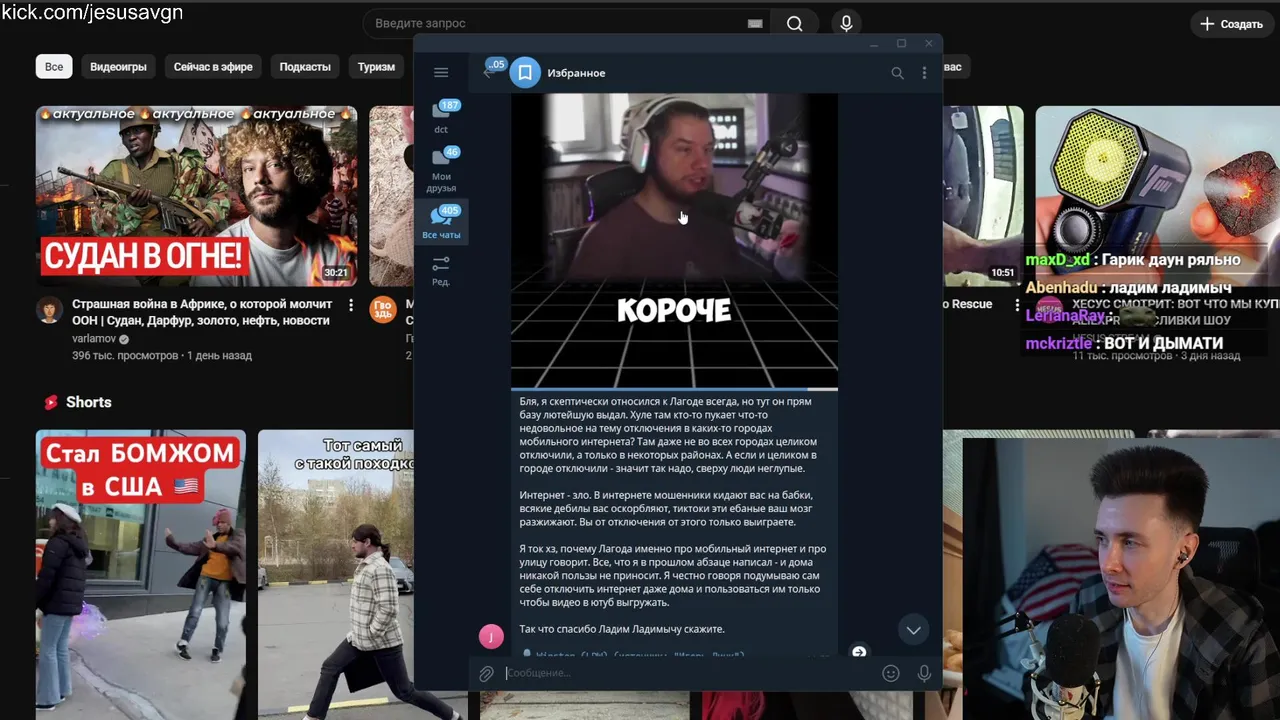Open the dct chat folder
This screenshot has height=720, width=1280.
(441, 117)
